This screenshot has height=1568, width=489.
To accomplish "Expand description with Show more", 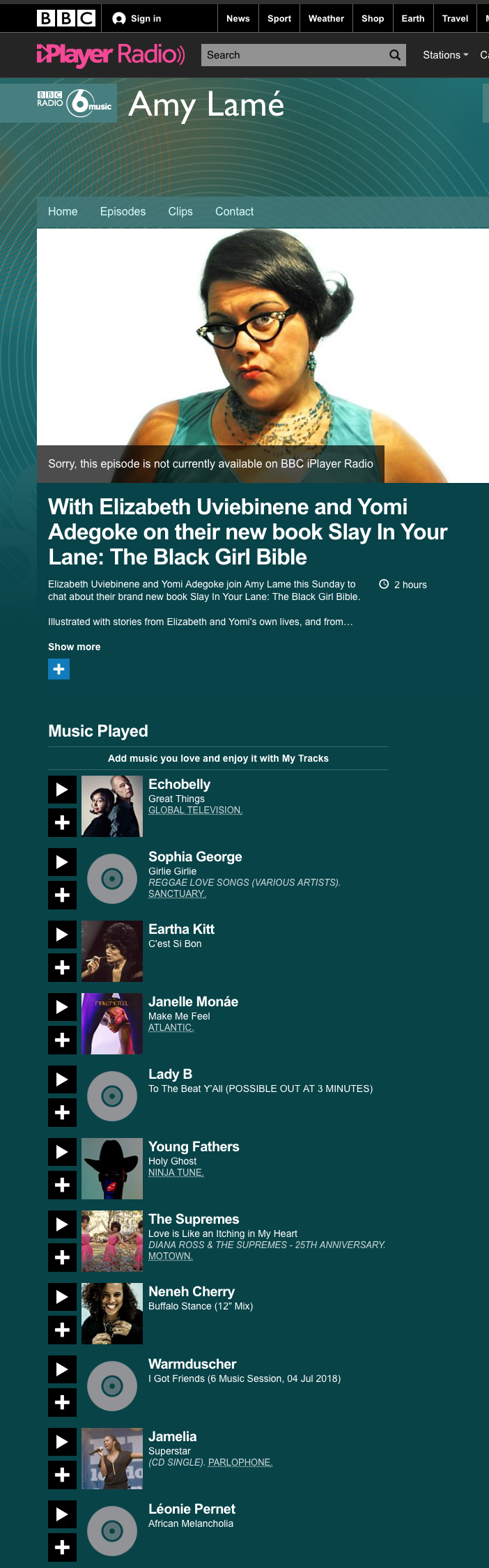I will click(x=74, y=647).
